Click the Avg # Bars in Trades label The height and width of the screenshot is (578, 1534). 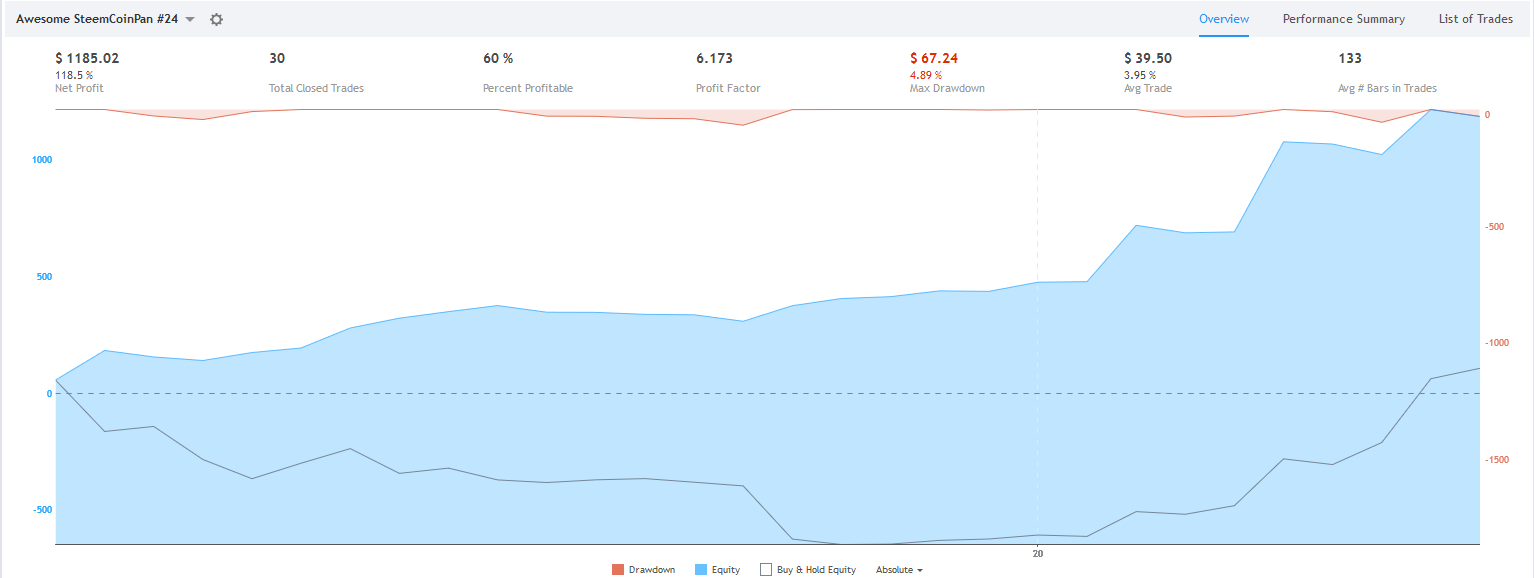pyautogui.click(x=1387, y=88)
